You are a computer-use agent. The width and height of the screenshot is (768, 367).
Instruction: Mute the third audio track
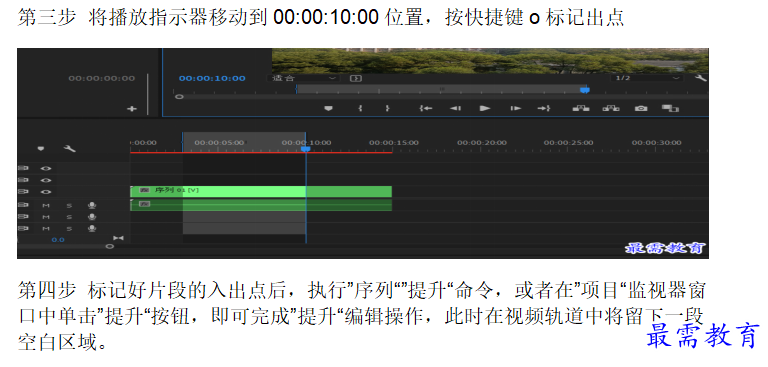pos(46,228)
